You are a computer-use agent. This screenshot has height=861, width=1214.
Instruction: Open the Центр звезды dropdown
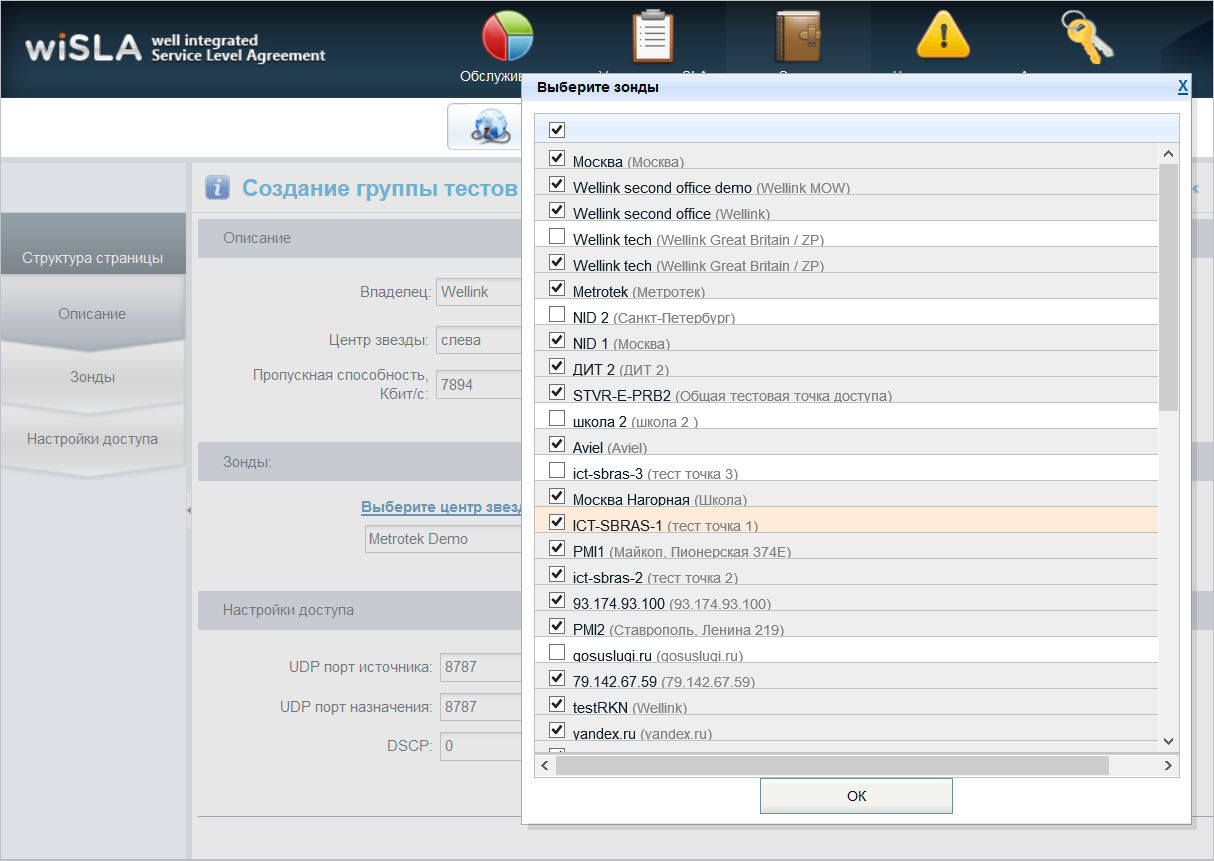tap(479, 340)
